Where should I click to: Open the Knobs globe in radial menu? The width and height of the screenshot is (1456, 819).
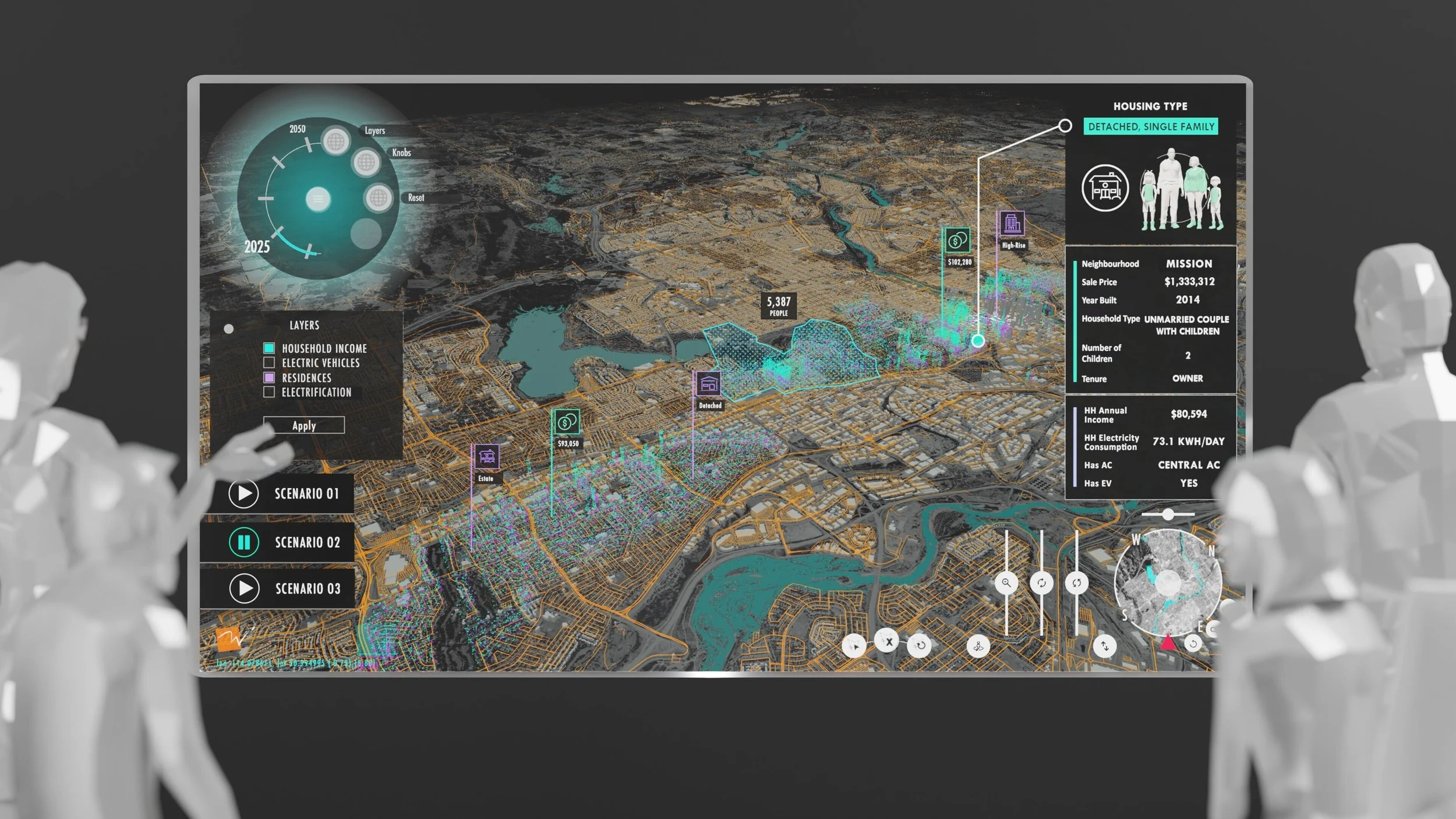tap(366, 163)
